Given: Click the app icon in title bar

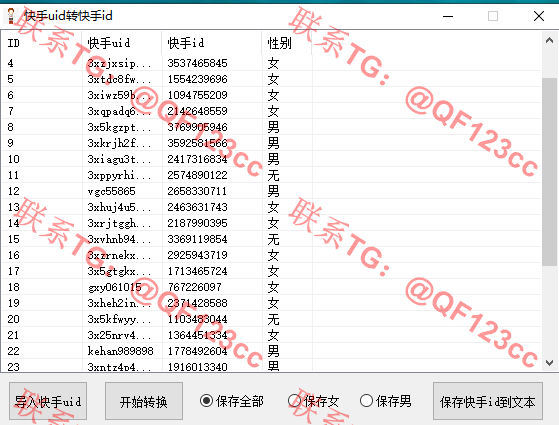Looking at the screenshot, I should pyautogui.click(x=11, y=16).
